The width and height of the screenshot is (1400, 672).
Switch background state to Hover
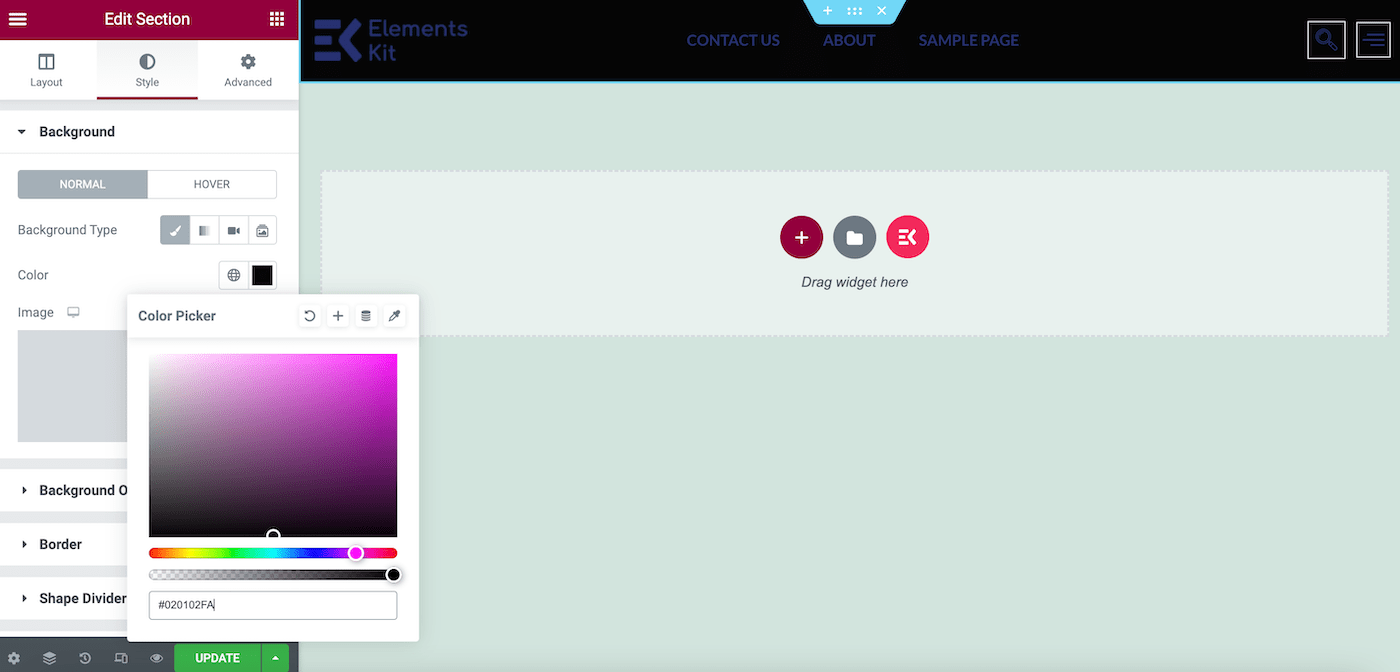[211, 184]
